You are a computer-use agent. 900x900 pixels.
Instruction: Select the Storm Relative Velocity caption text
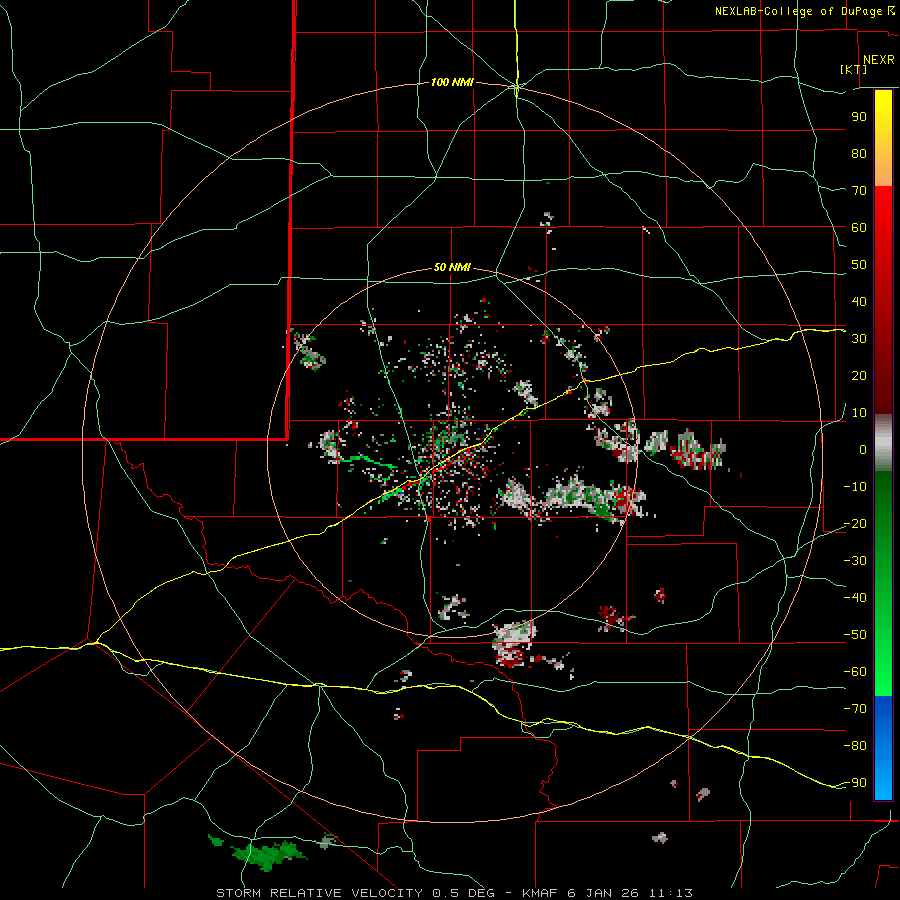pos(454,893)
